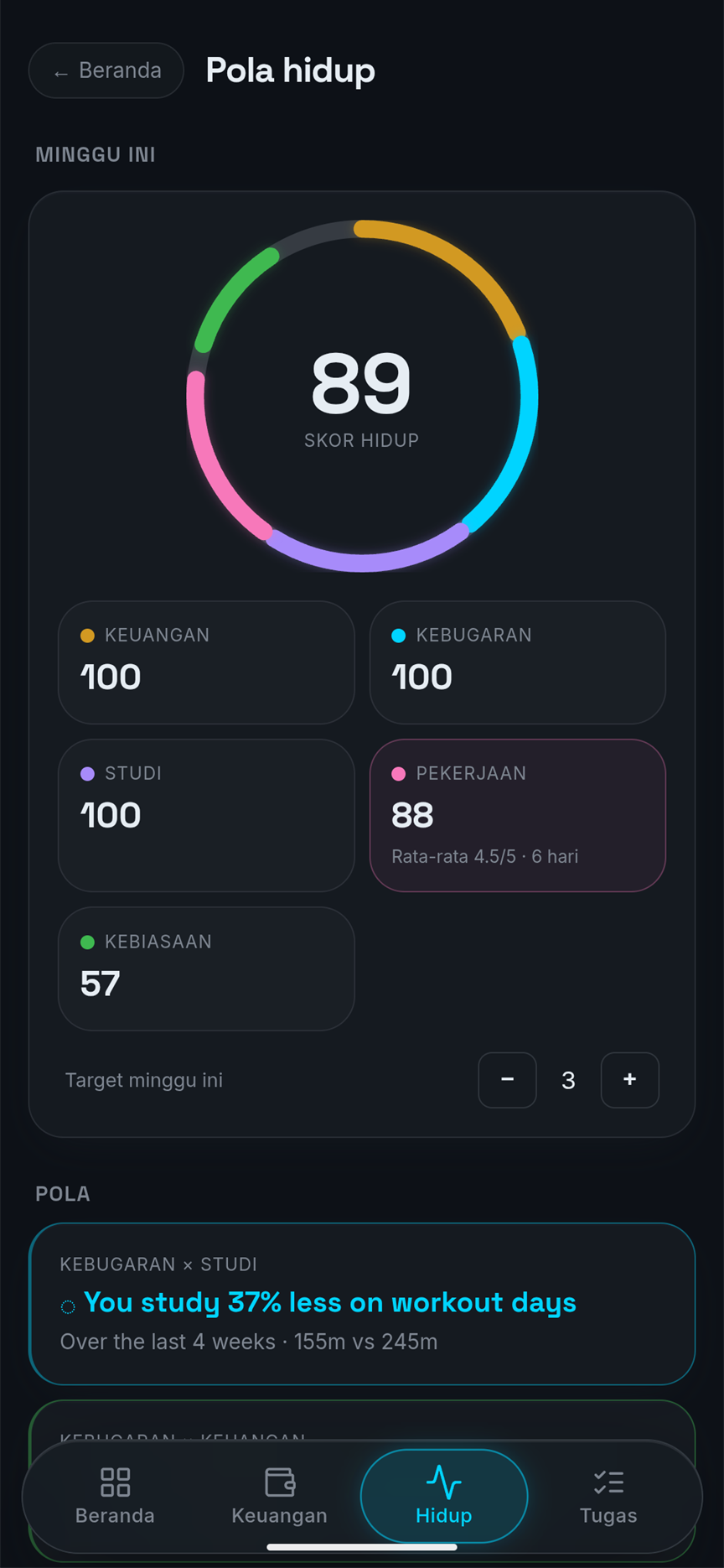This screenshot has height=1568, width=724.
Task: Switch to the Tugas tab label
Action: pos(608,1516)
